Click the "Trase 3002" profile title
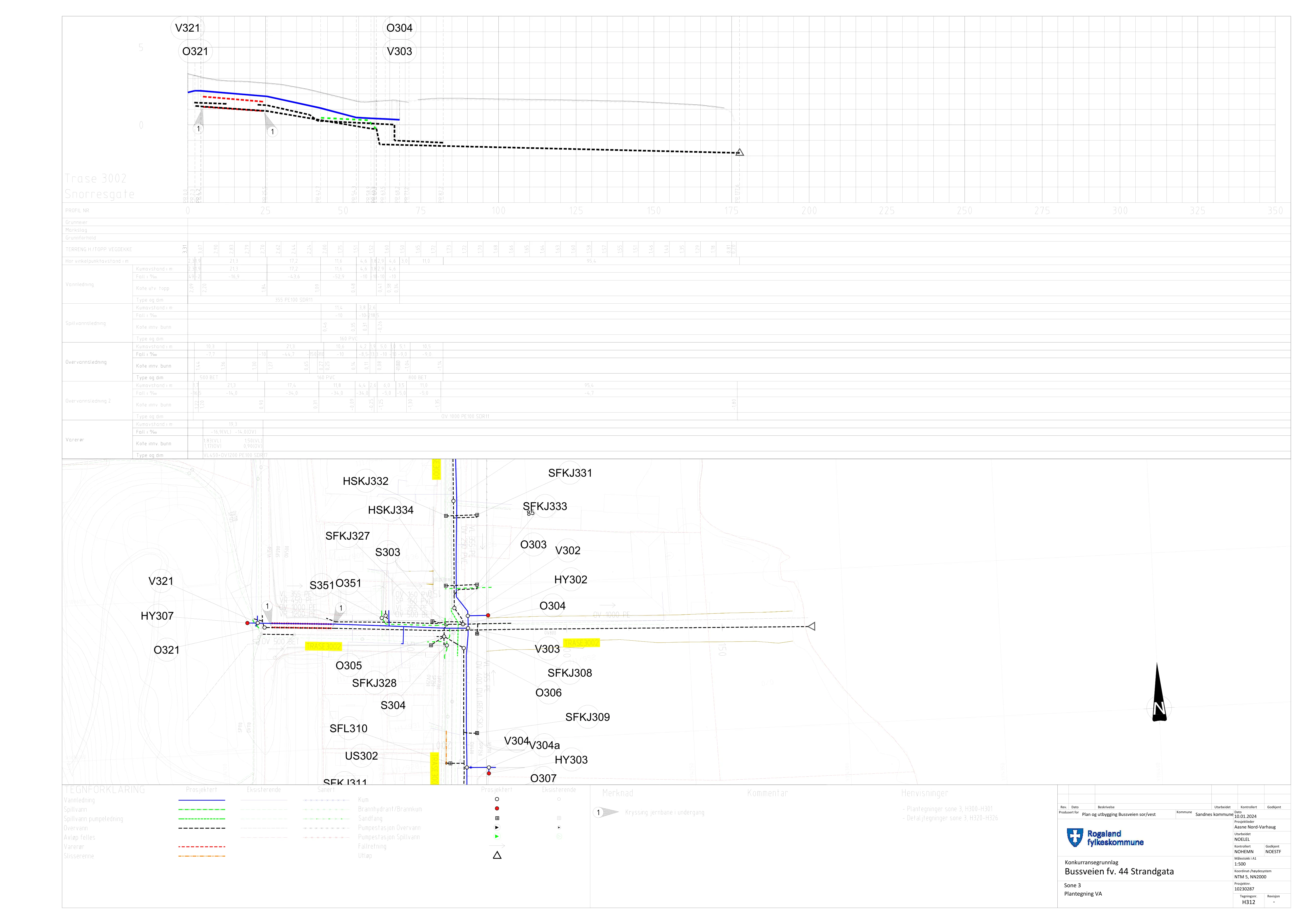 [96, 178]
